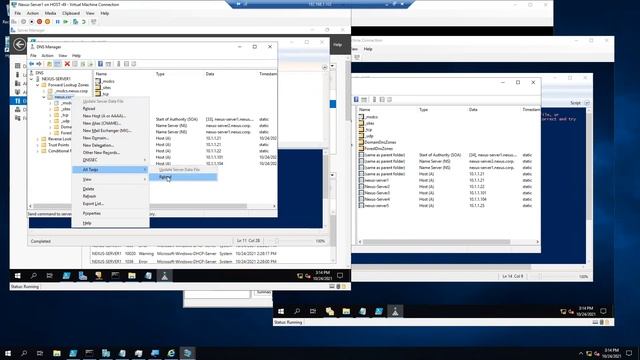Choose Export List from context menu
The image size is (640, 360).
(x=93, y=204)
